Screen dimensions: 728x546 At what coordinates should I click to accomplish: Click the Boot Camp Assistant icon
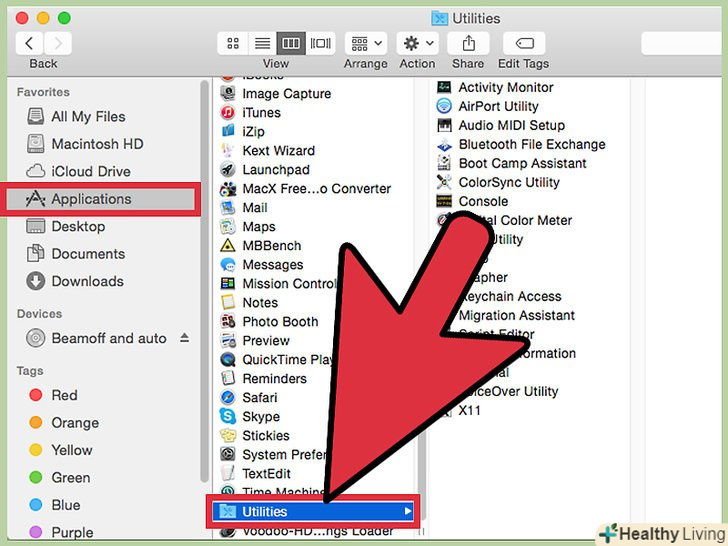pyautogui.click(x=444, y=163)
